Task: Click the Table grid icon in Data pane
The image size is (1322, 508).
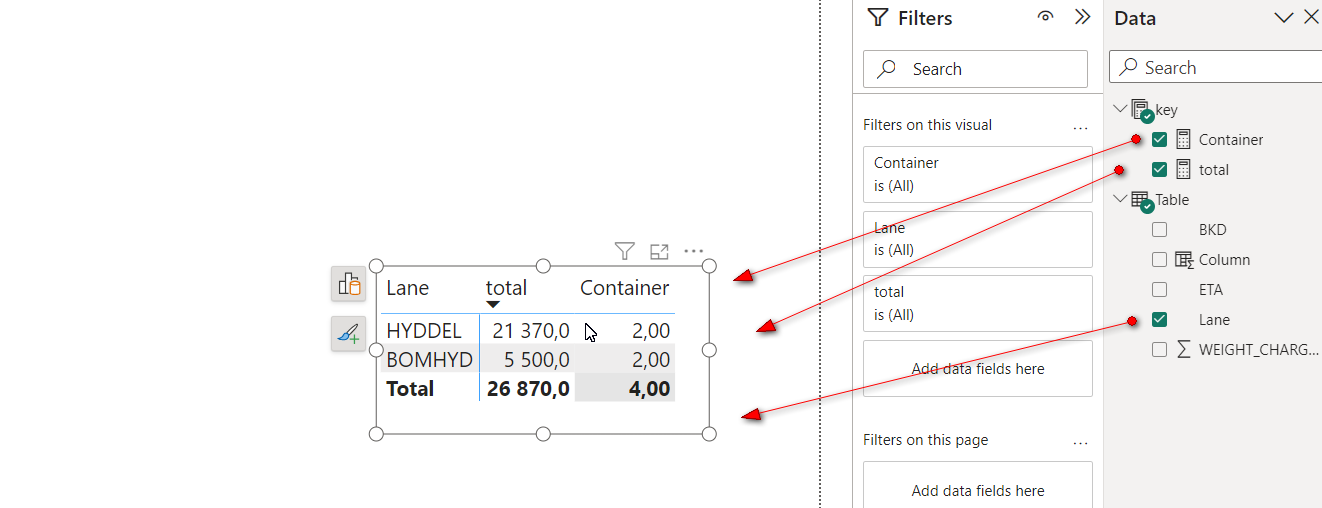Action: (1142, 201)
